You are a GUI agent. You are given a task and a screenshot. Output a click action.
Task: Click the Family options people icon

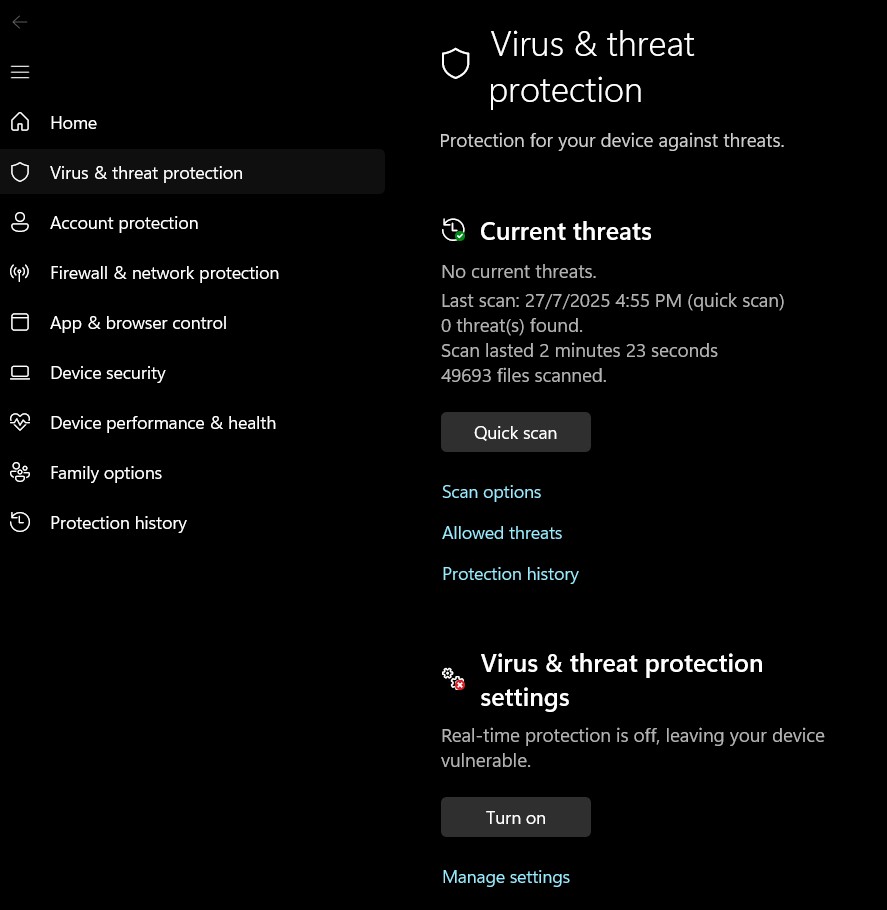20,472
